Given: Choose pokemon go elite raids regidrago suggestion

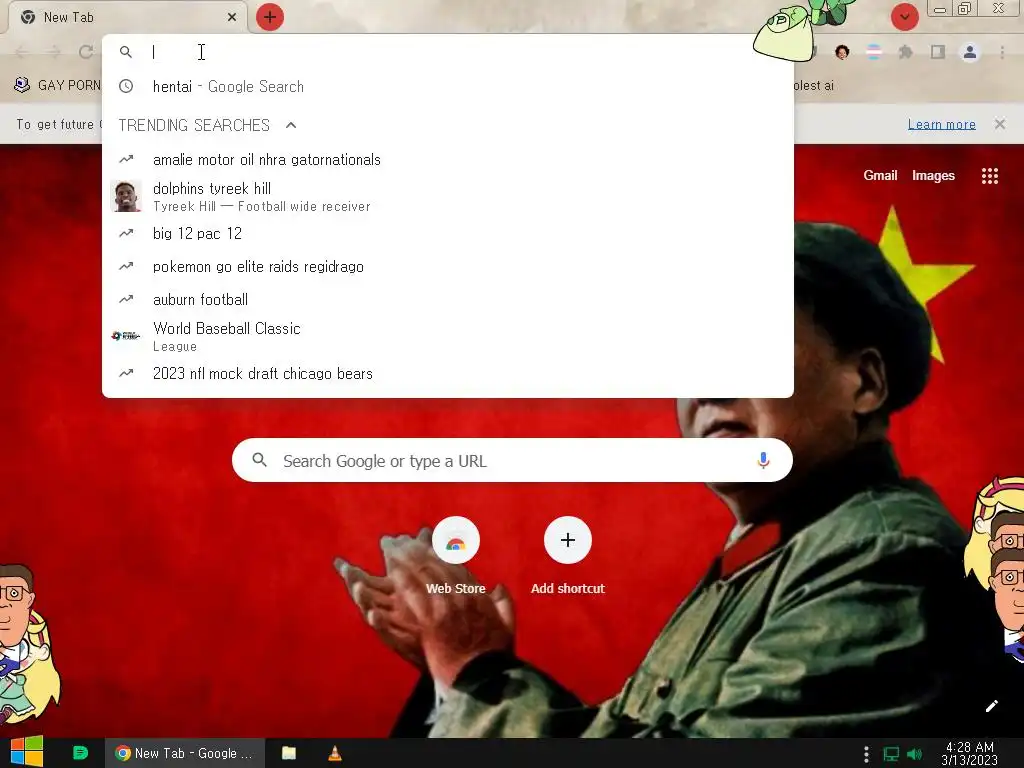Looking at the screenshot, I should (x=448, y=266).
